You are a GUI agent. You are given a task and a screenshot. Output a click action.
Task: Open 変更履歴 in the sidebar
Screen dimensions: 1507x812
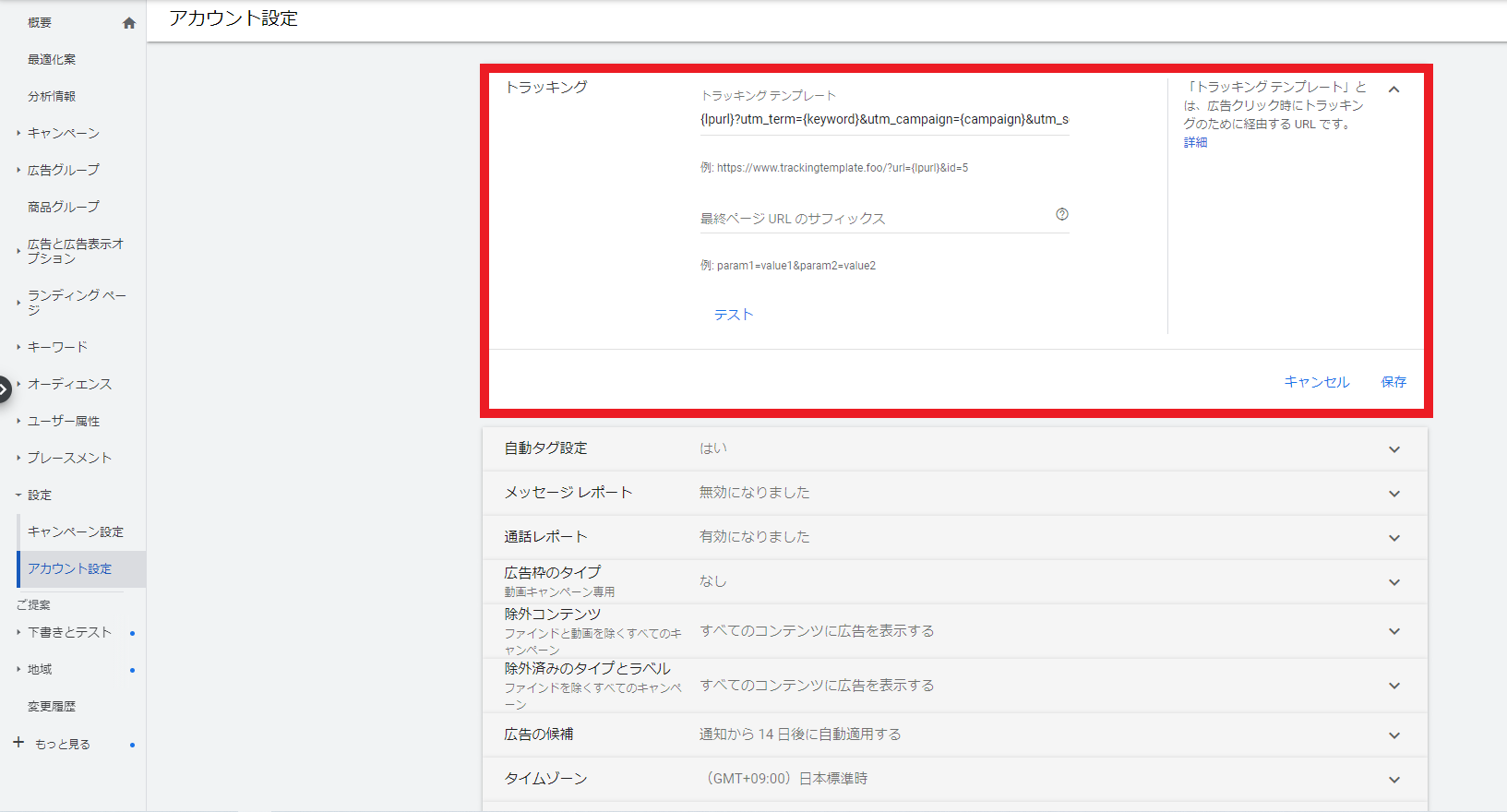point(52,706)
